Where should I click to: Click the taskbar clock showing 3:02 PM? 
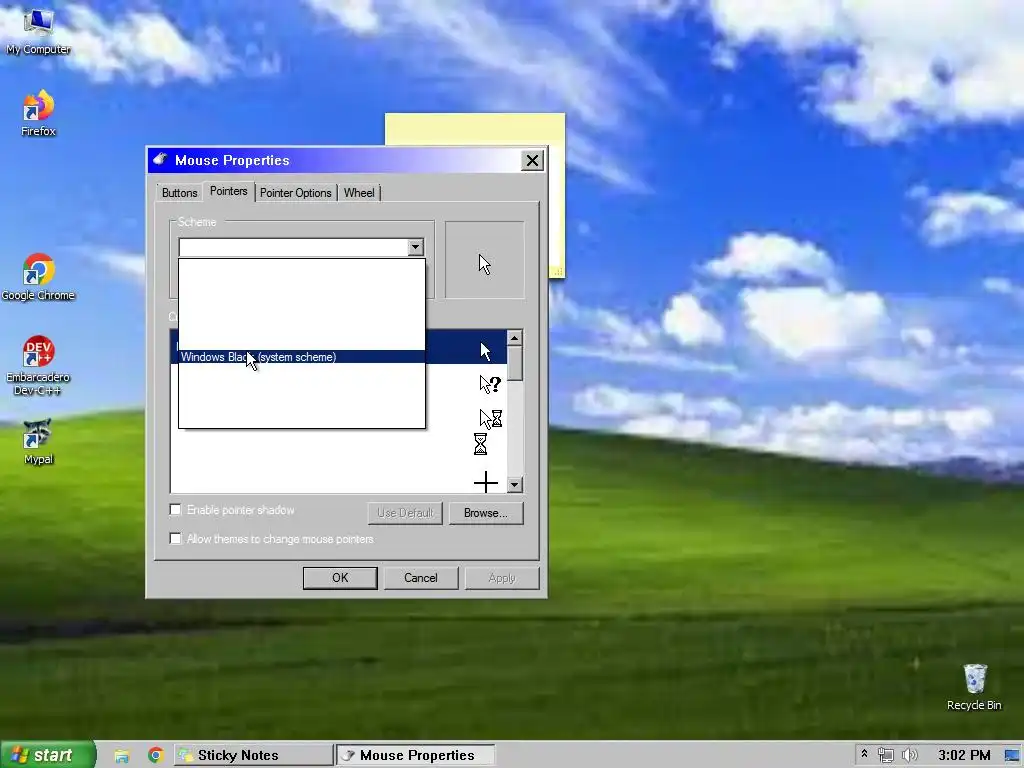pyautogui.click(x=963, y=755)
